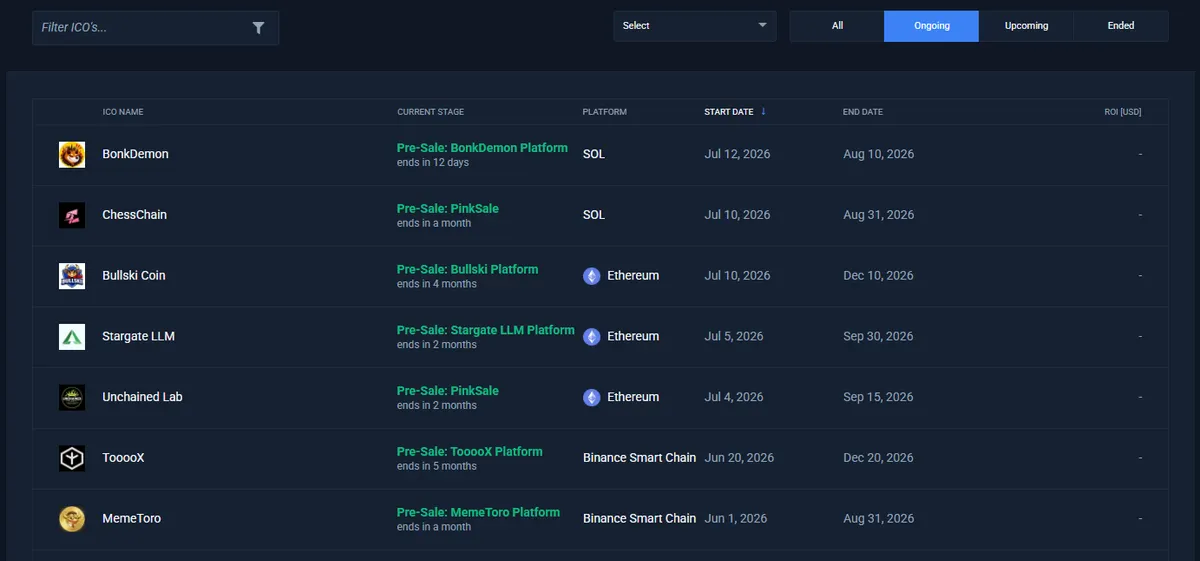Click Pre-Sale: Stargate LLM Platform stage
This screenshot has height=561, width=1200.
486,330
